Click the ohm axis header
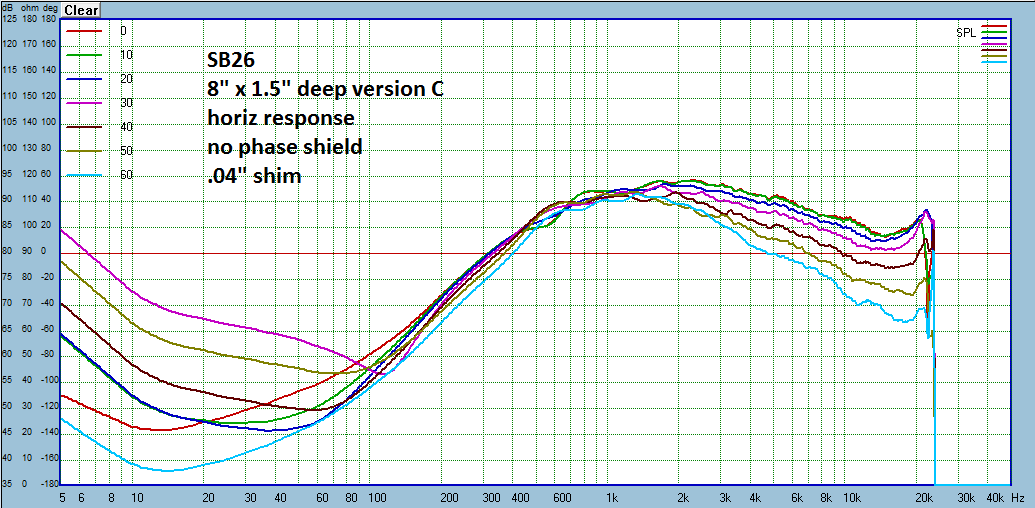 pyautogui.click(x=28, y=8)
